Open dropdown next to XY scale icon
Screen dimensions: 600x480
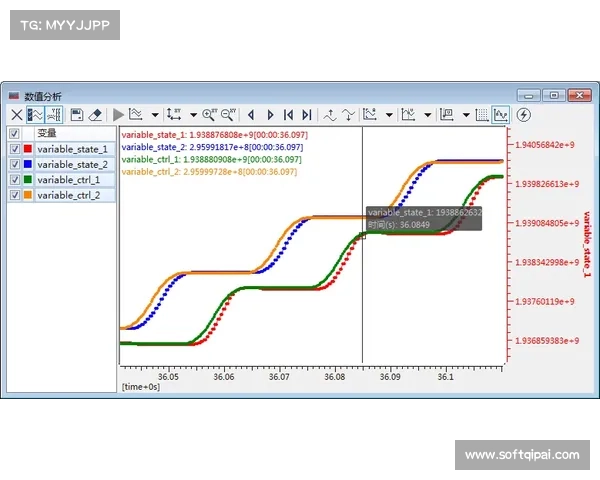point(193,115)
